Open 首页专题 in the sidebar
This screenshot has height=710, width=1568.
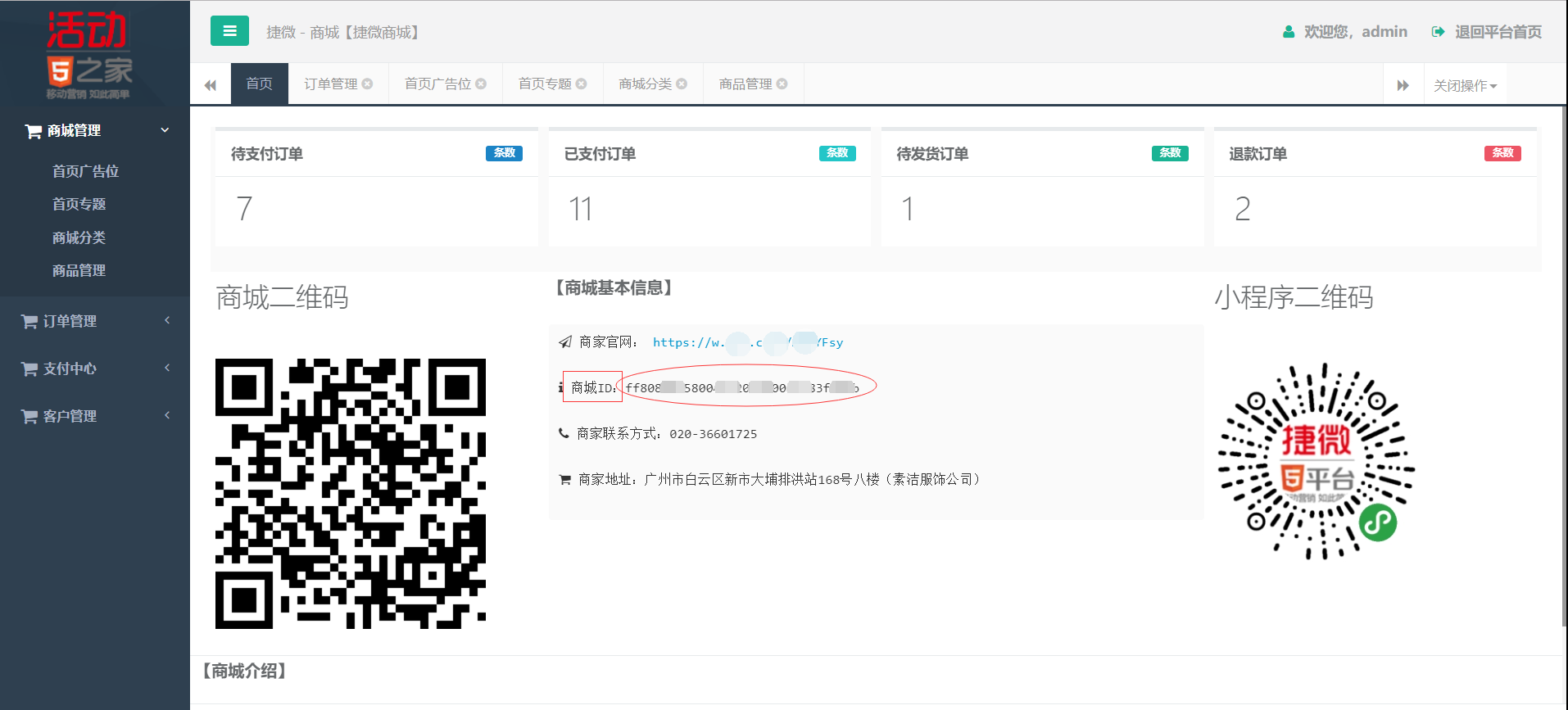tap(79, 204)
